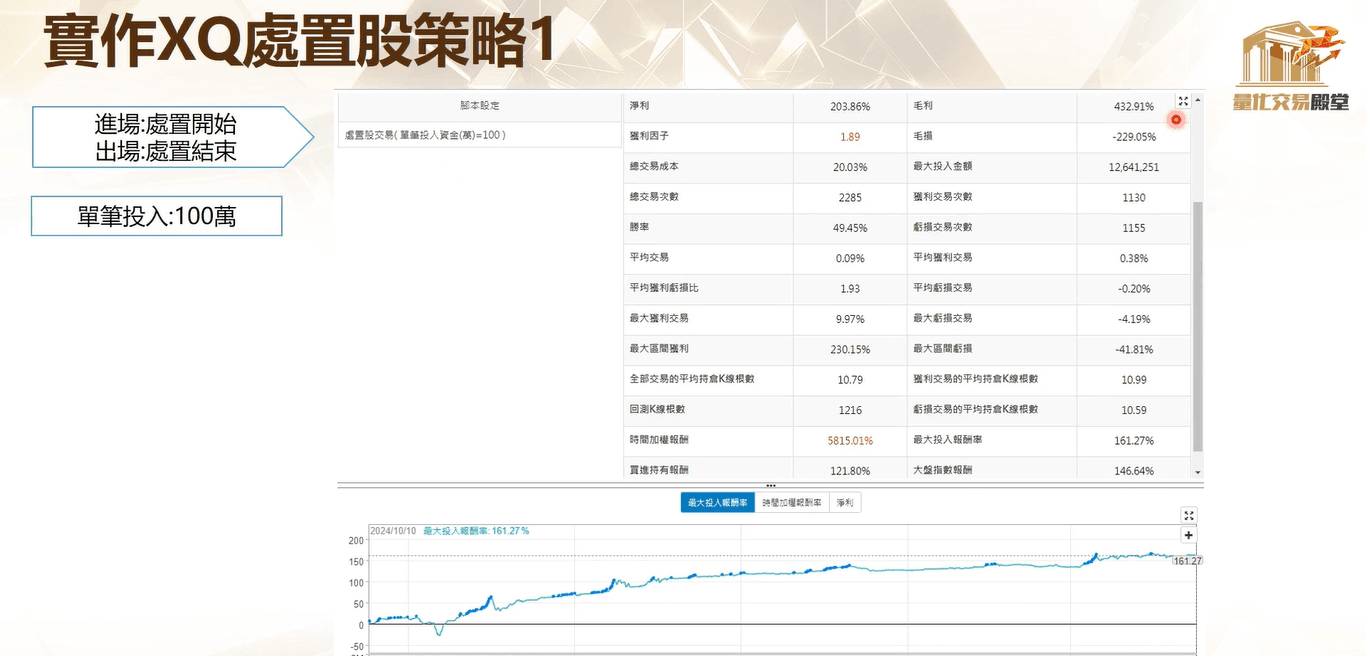
Task: Expand the statistics table to fullscreen
Action: pos(1183,101)
